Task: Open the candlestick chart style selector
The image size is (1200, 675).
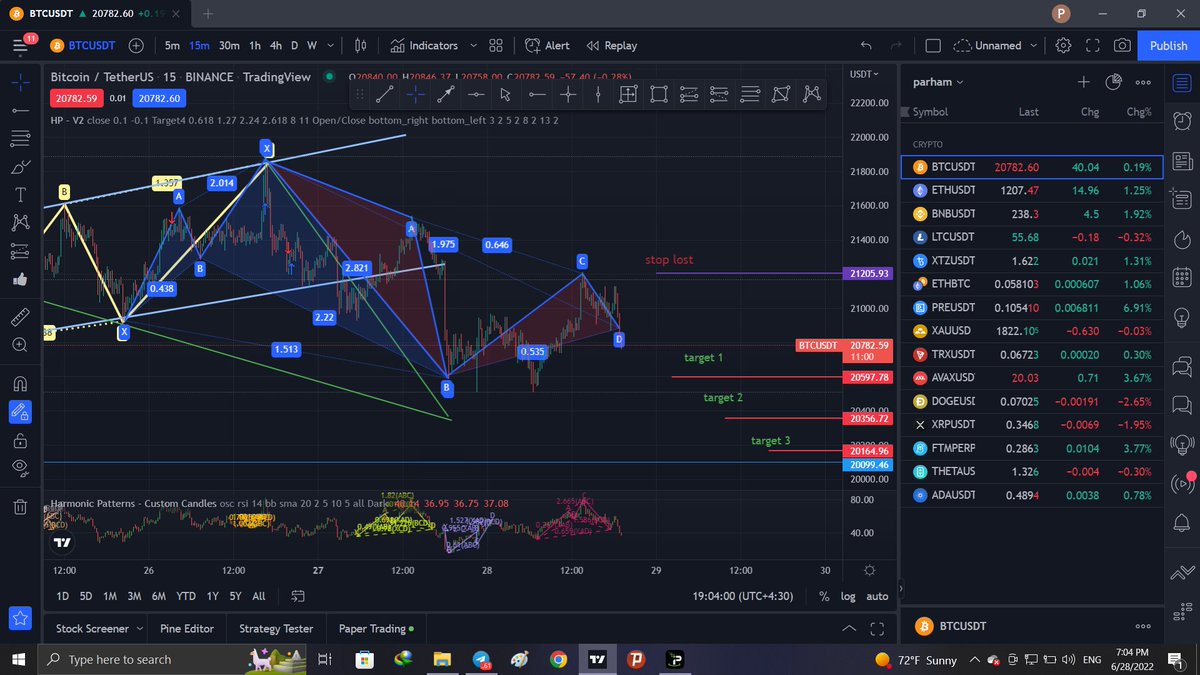Action: point(361,45)
